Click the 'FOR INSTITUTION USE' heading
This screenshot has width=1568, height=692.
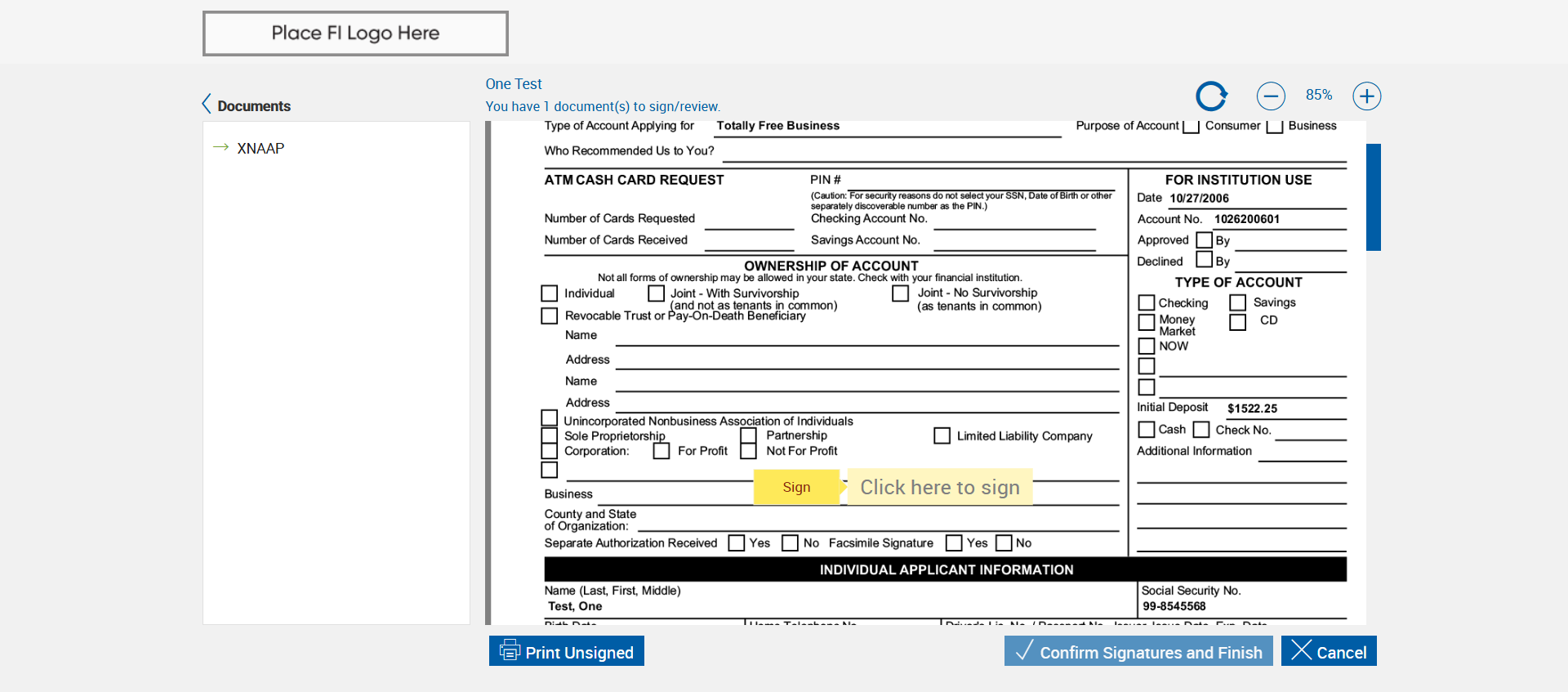pyautogui.click(x=1238, y=180)
